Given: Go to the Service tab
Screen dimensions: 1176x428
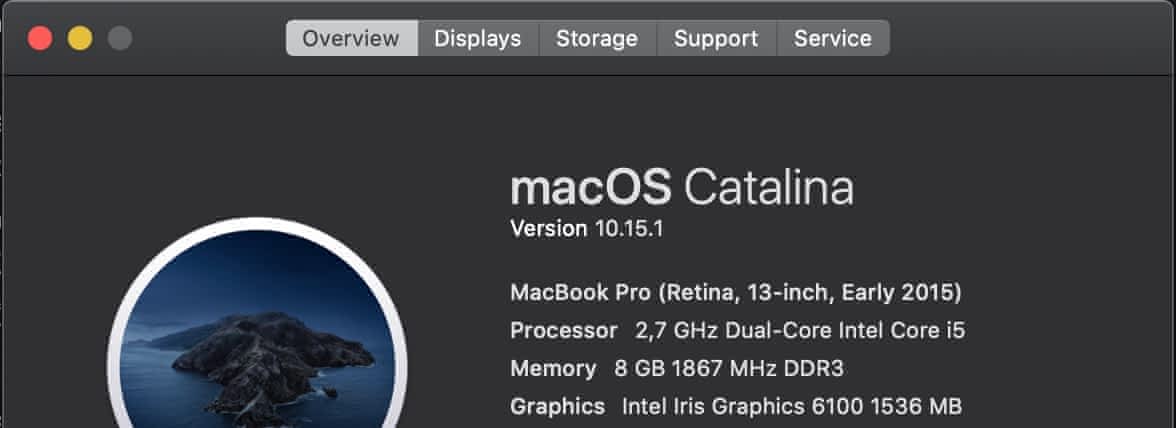Looking at the screenshot, I should coord(832,39).
